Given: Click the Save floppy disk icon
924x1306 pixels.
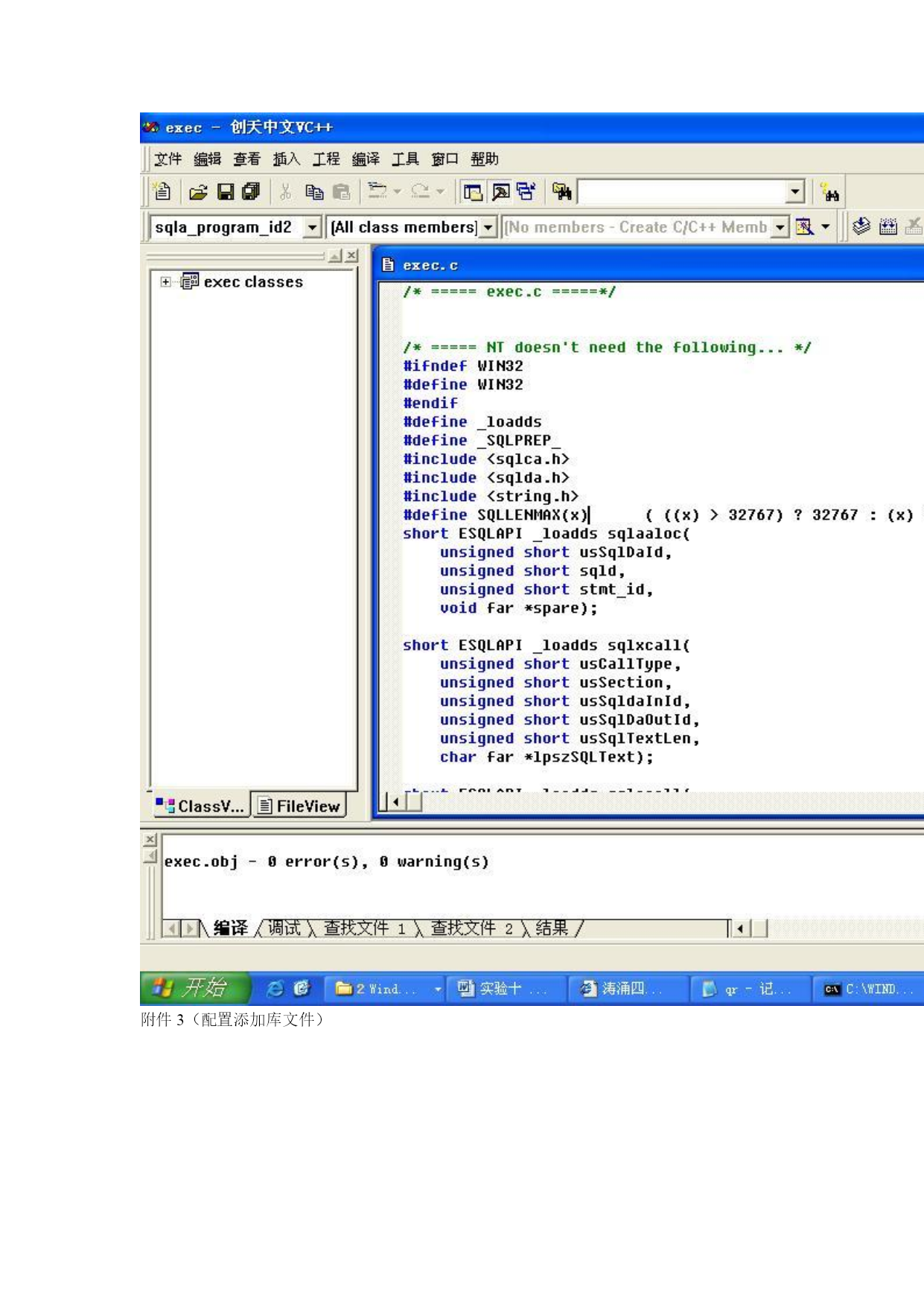Looking at the screenshot, I should pos(225,193).
